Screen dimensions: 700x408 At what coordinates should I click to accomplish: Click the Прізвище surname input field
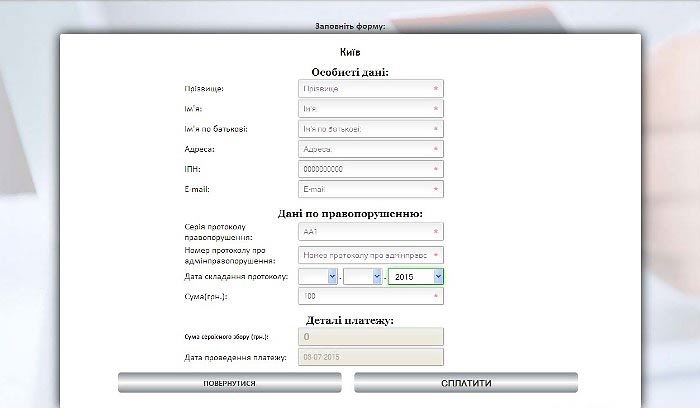[x=371, y=88]
